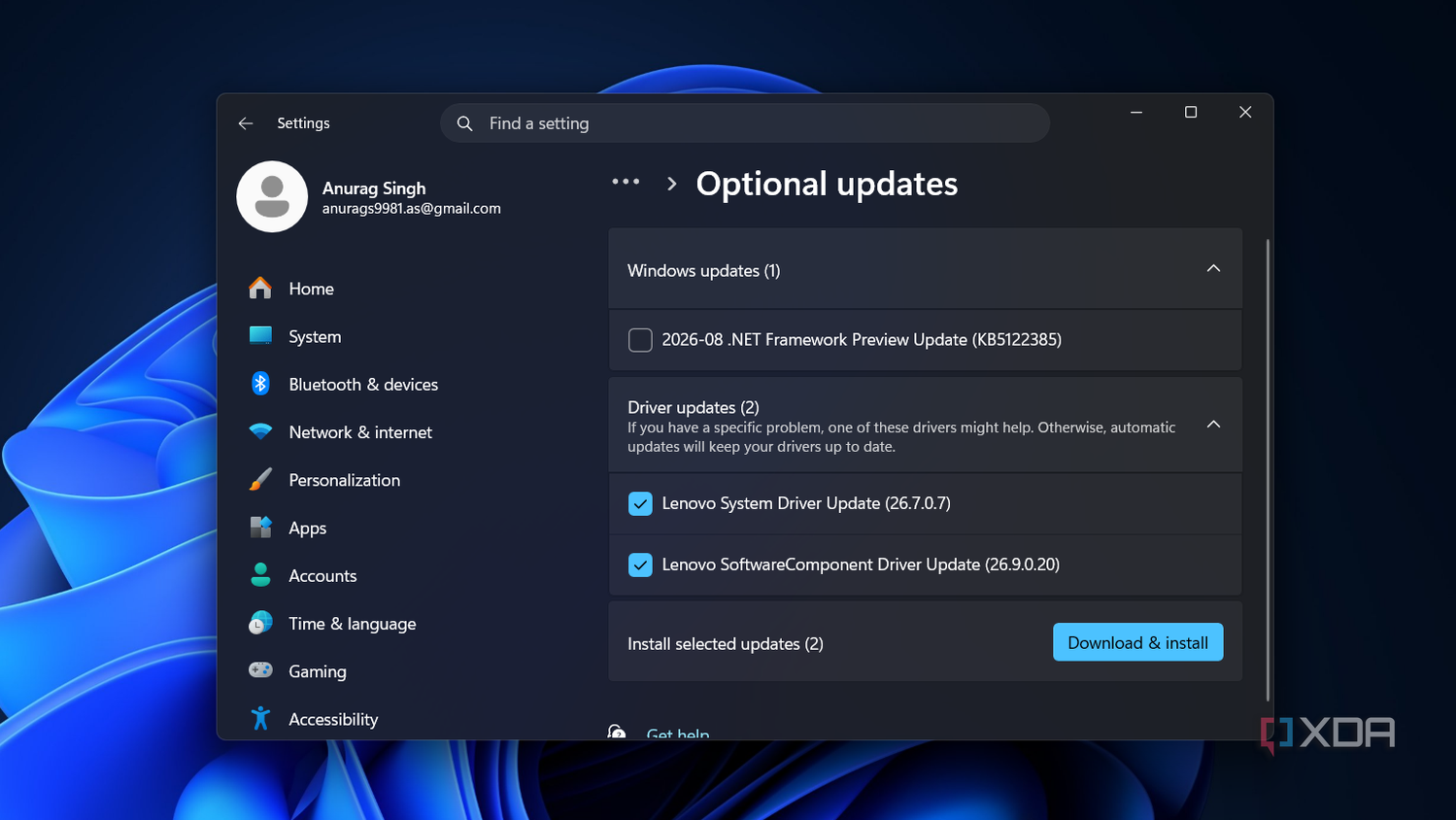Click the vertical scrollbar of updates pane

1268,468
